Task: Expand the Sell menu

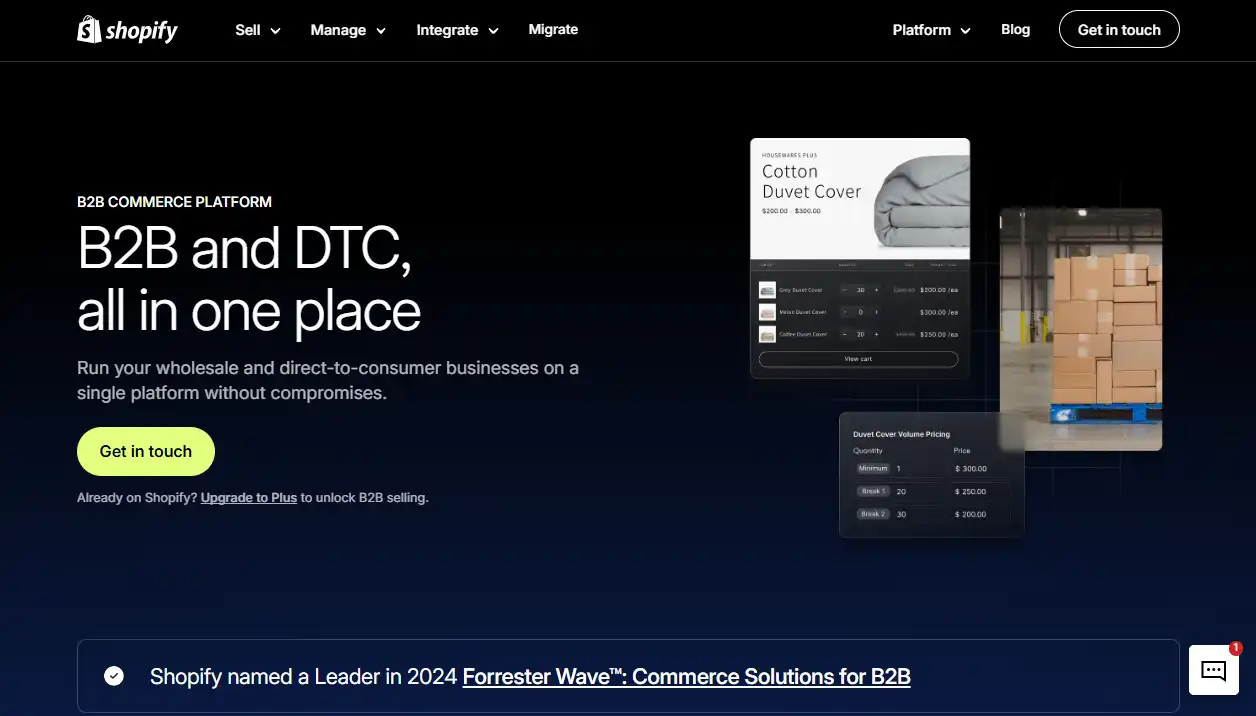Action: pos(258,30)
